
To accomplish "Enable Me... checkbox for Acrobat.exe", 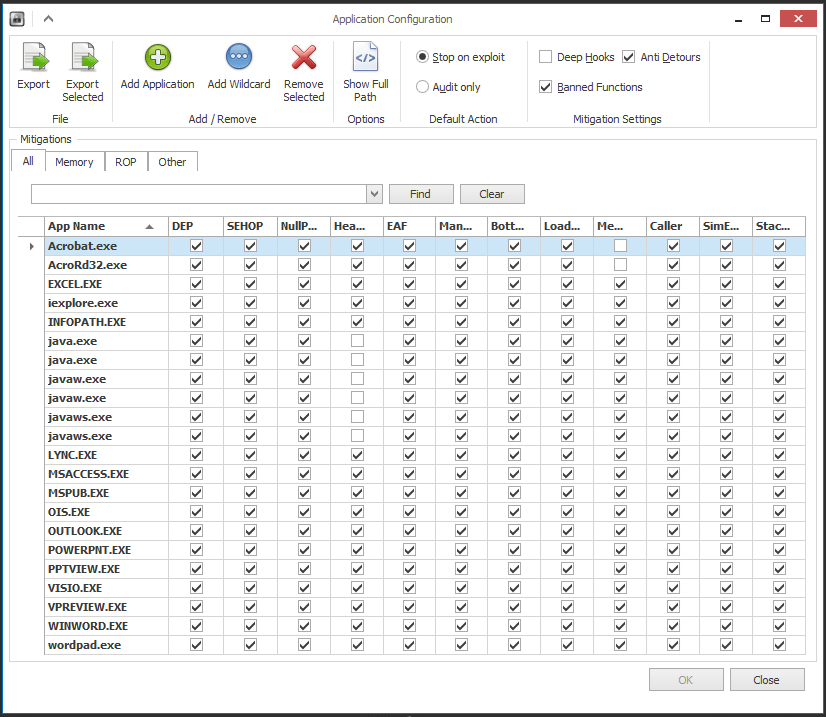I will click(x=621, y=245).
